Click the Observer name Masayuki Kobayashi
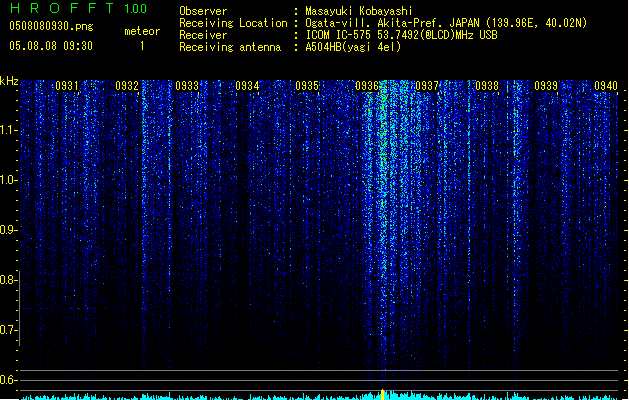 pyautogui.click(x=359, y=11)
